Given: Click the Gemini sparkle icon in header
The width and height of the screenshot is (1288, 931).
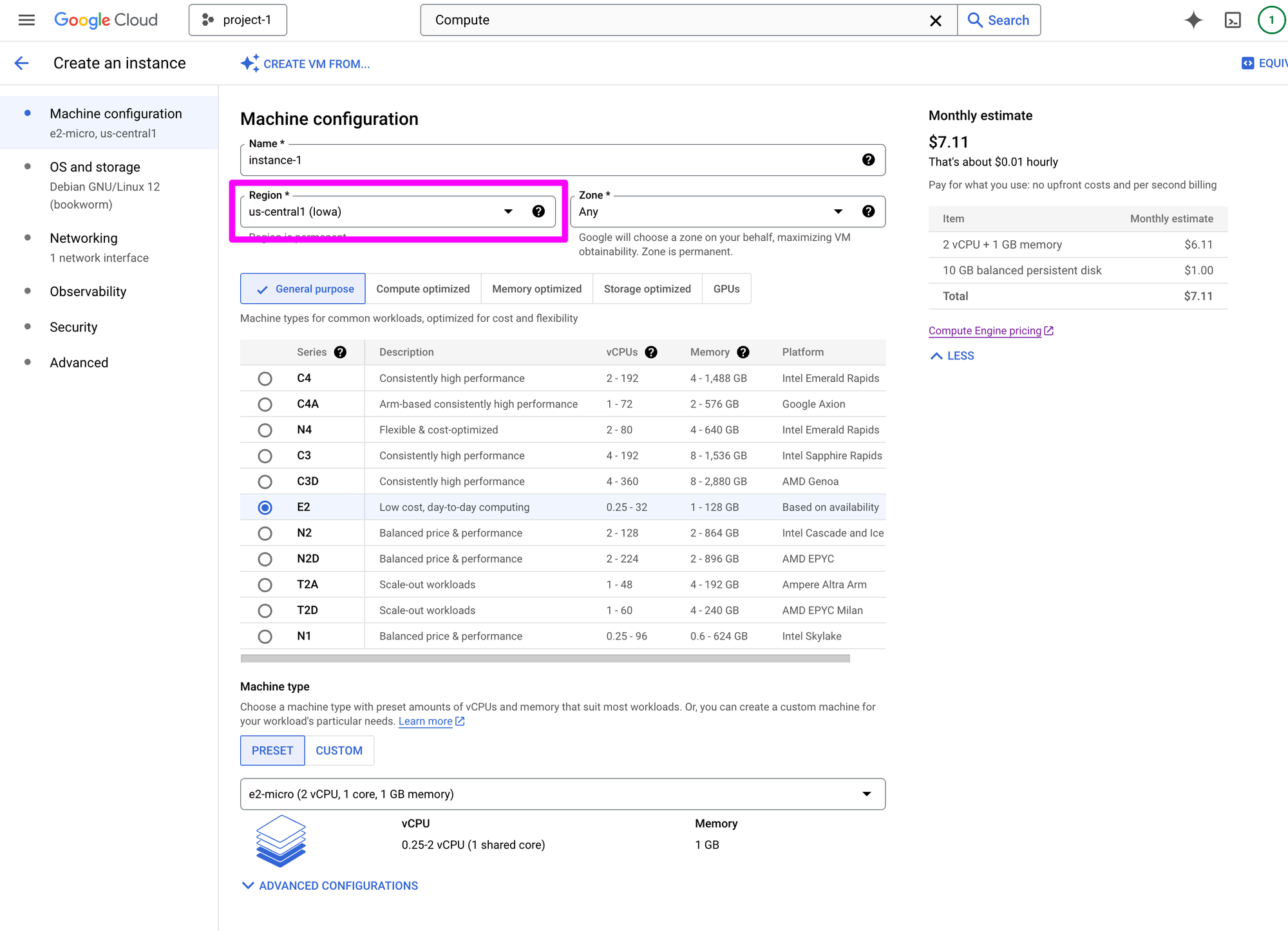Looking at the screenshot, I should point(1193,20).
